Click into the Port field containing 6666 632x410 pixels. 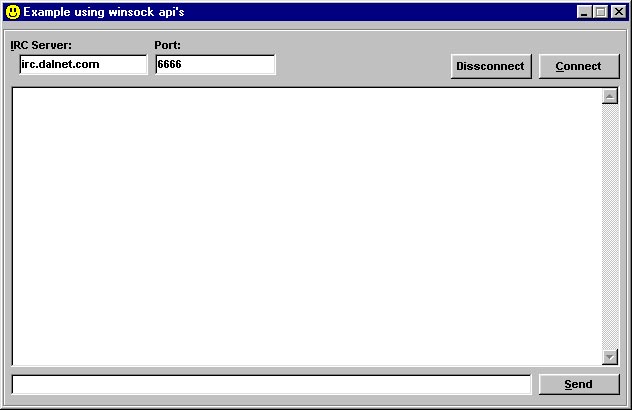click(x=214, y=64)
